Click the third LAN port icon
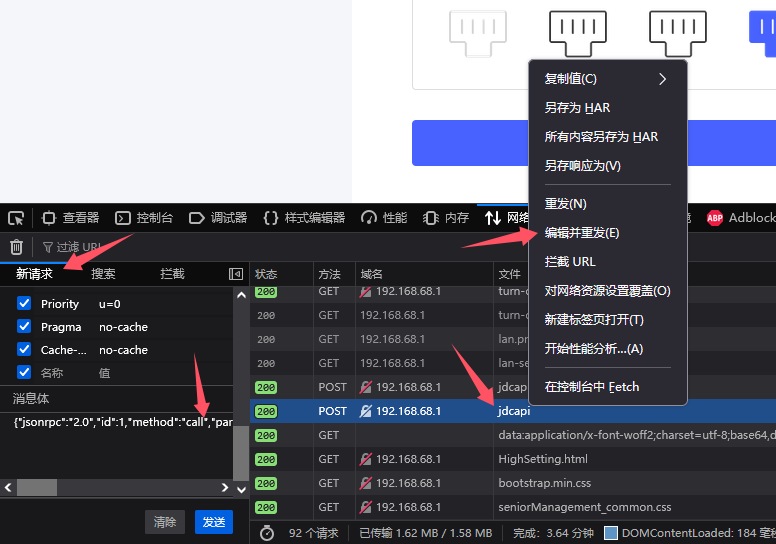This screenshot has width=776, height=544. (678, 33)
